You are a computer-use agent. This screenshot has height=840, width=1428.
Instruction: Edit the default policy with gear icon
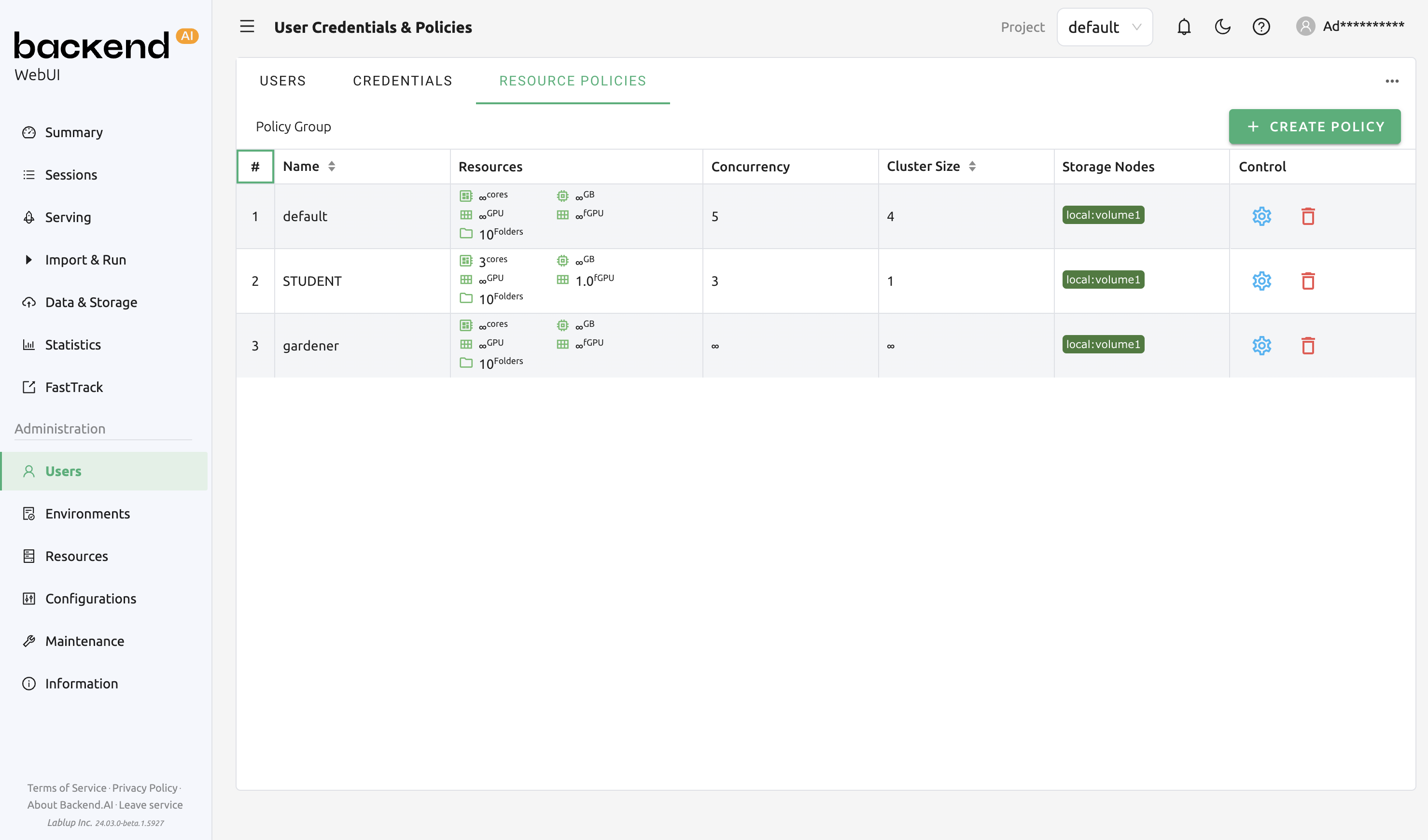1261,216
